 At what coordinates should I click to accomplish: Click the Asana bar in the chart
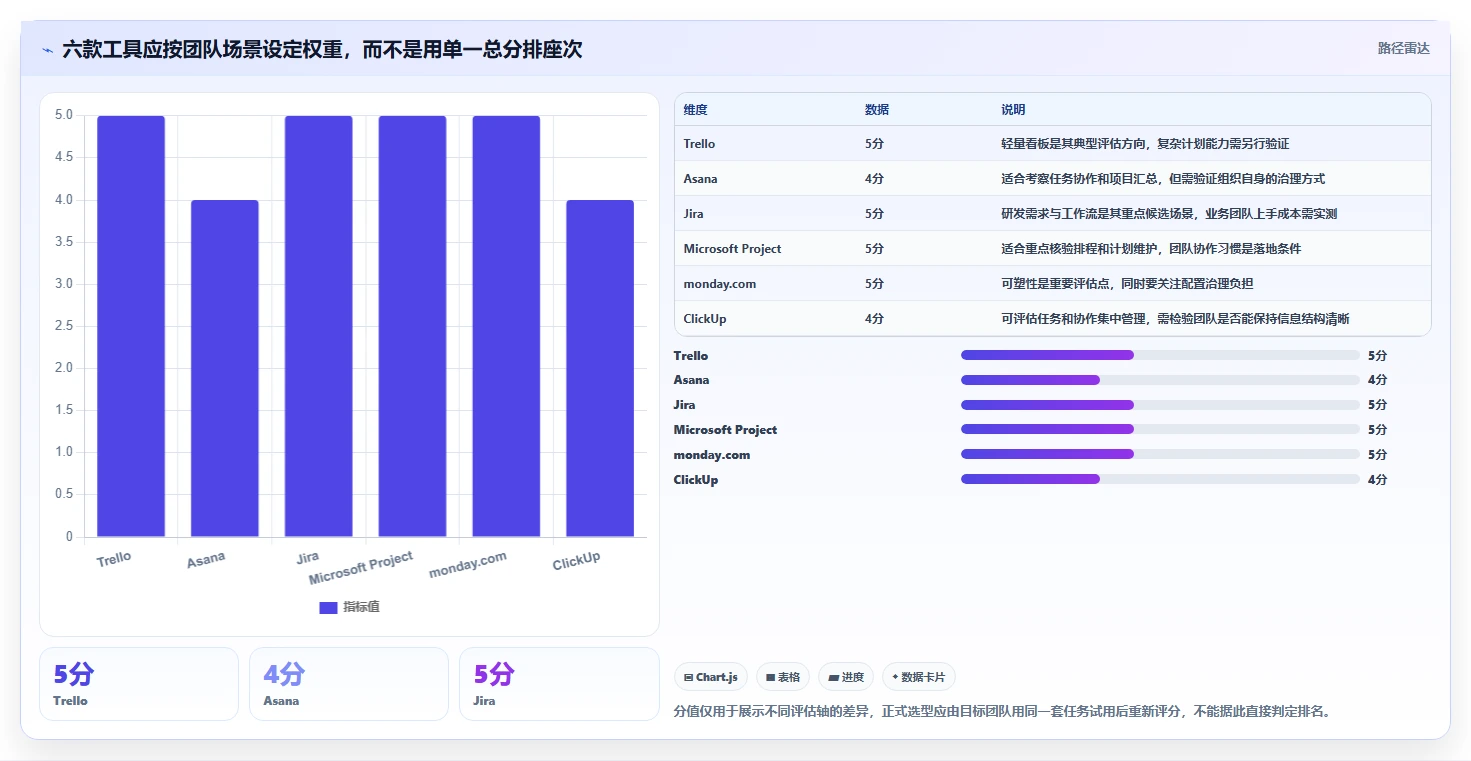[x=225, y=368]
